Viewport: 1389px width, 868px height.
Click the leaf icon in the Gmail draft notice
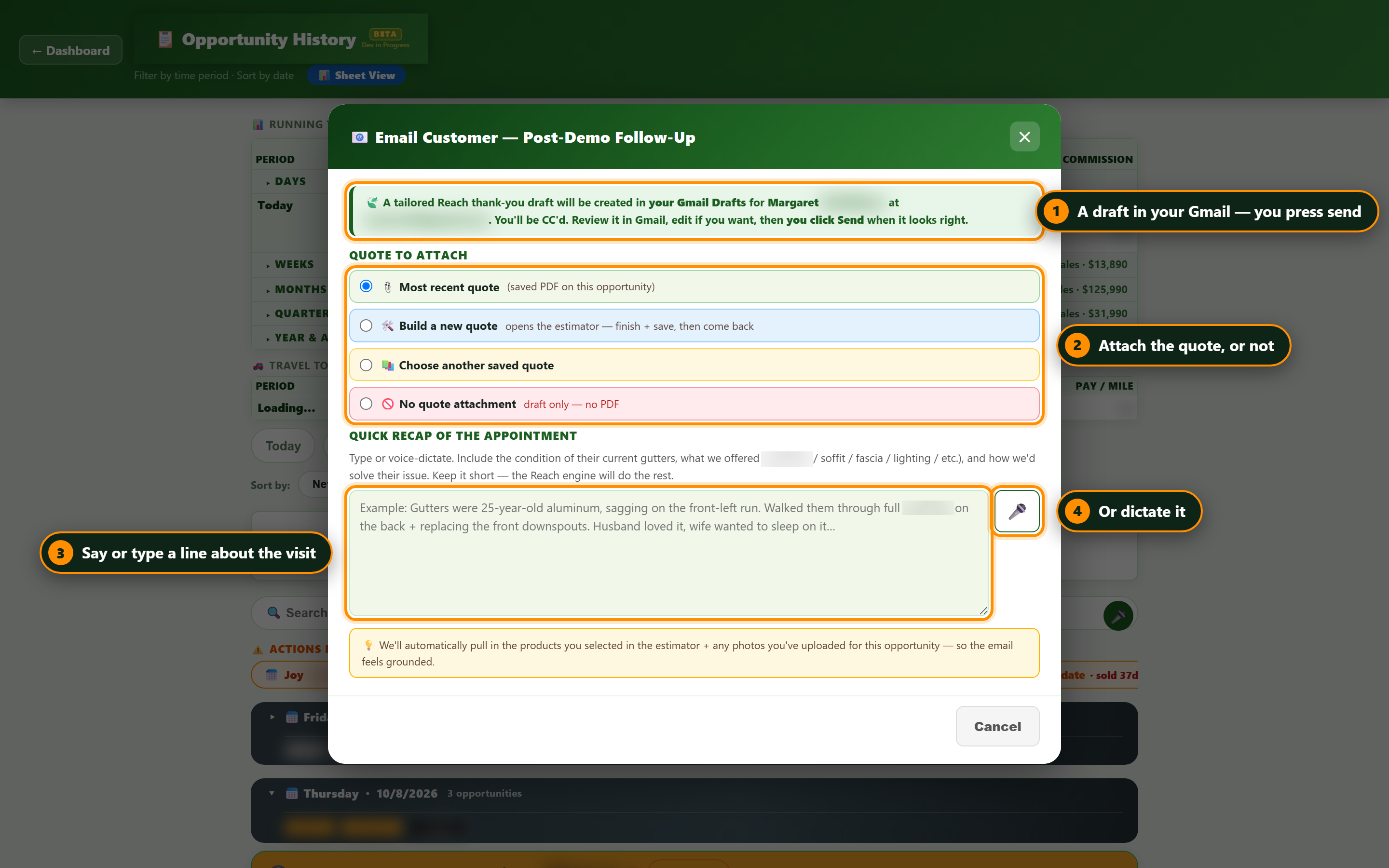pos(372,202)
